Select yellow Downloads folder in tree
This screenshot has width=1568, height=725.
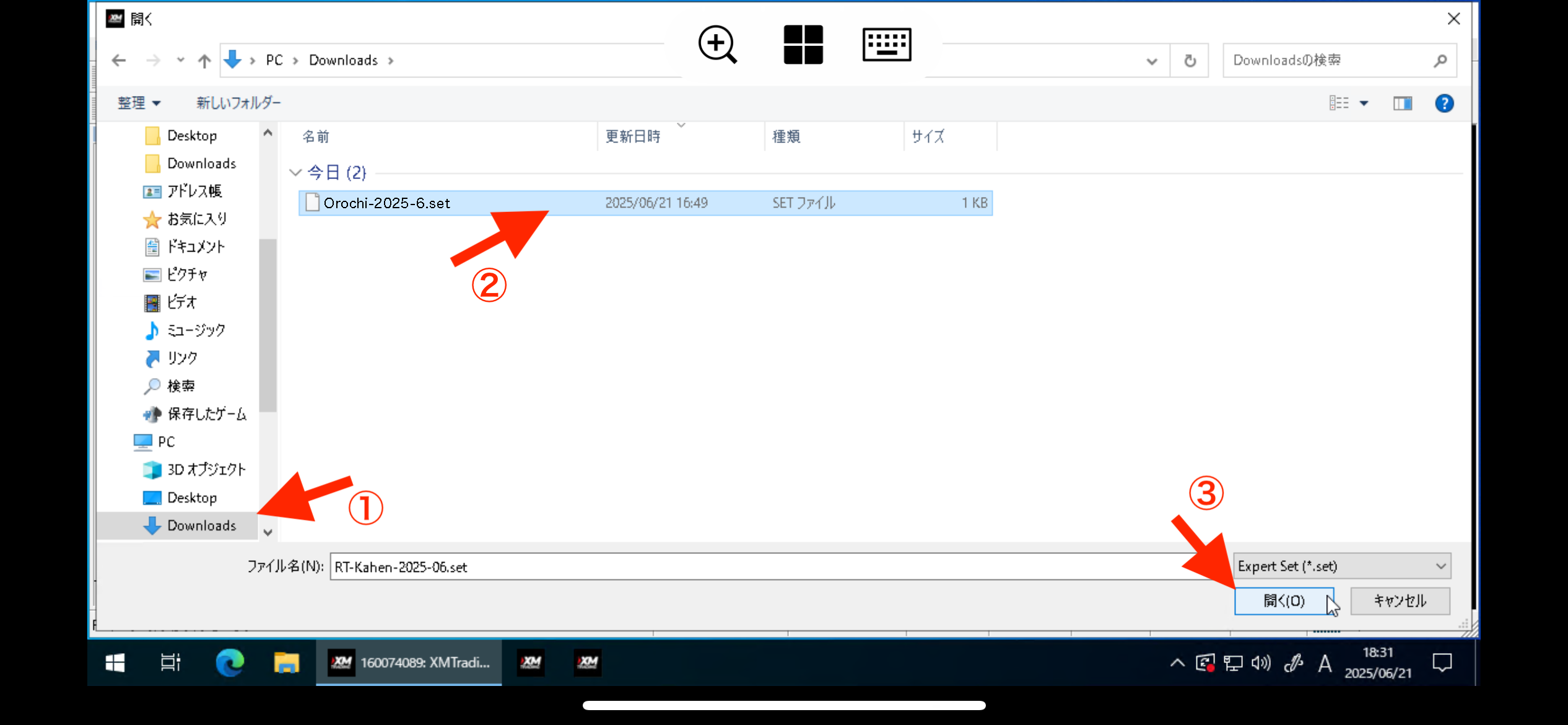coord(202,163)
